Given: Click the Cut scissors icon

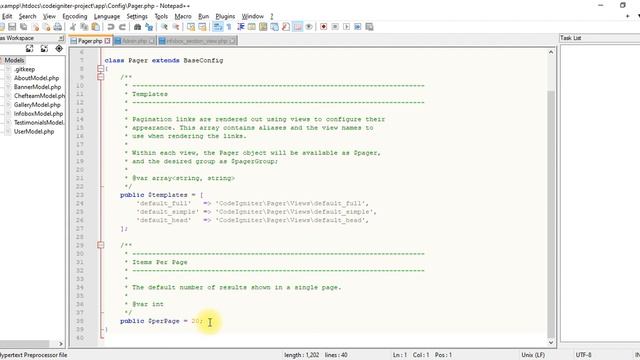Looking at the screenshot, I should pos(73,27).
